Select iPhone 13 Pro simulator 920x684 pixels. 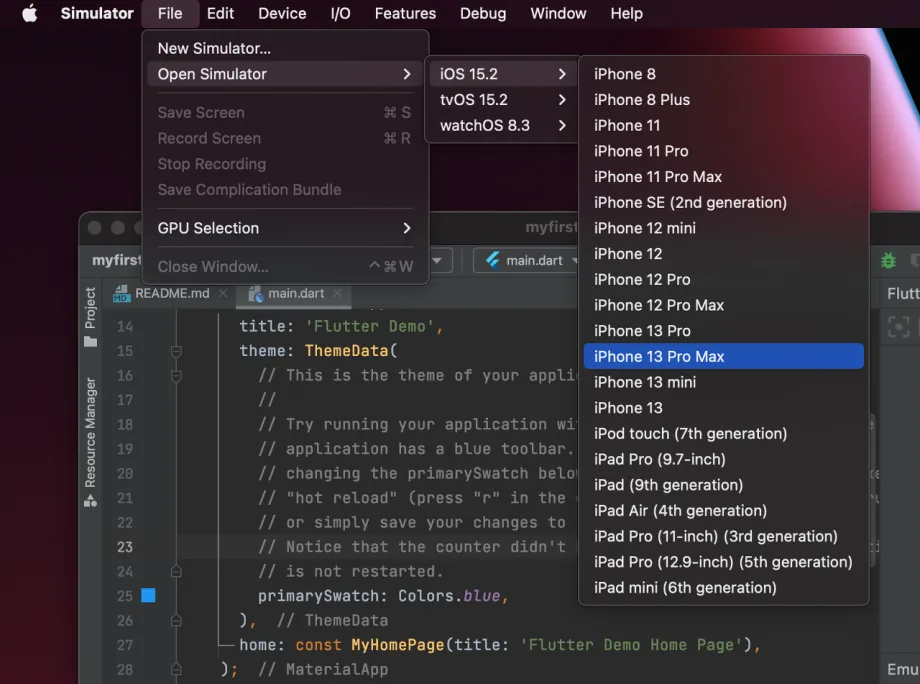723,331
